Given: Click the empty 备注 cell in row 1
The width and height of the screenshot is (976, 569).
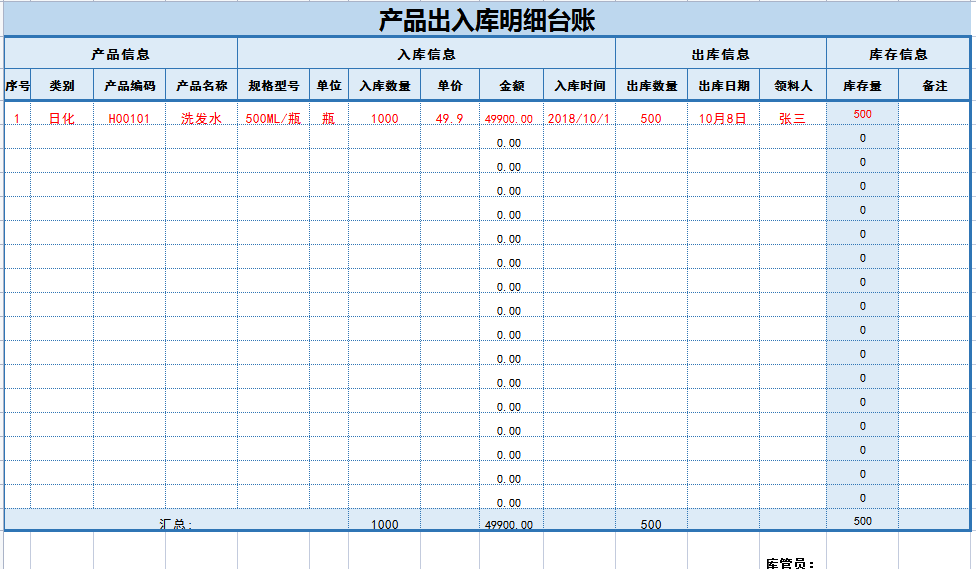Looking at the screenshot, I should click(x=934, y=113).
